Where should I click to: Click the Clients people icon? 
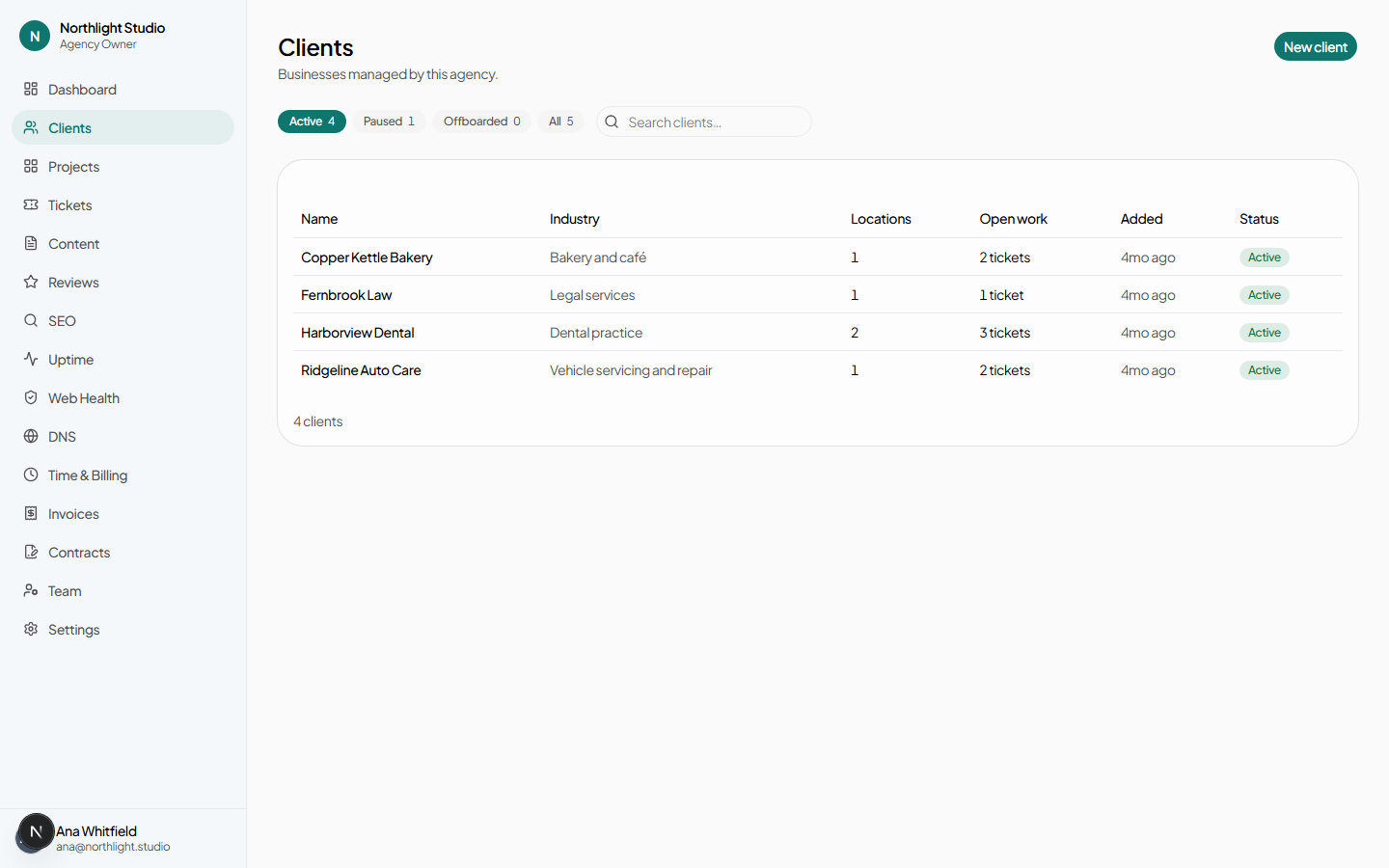pos(31,127)
